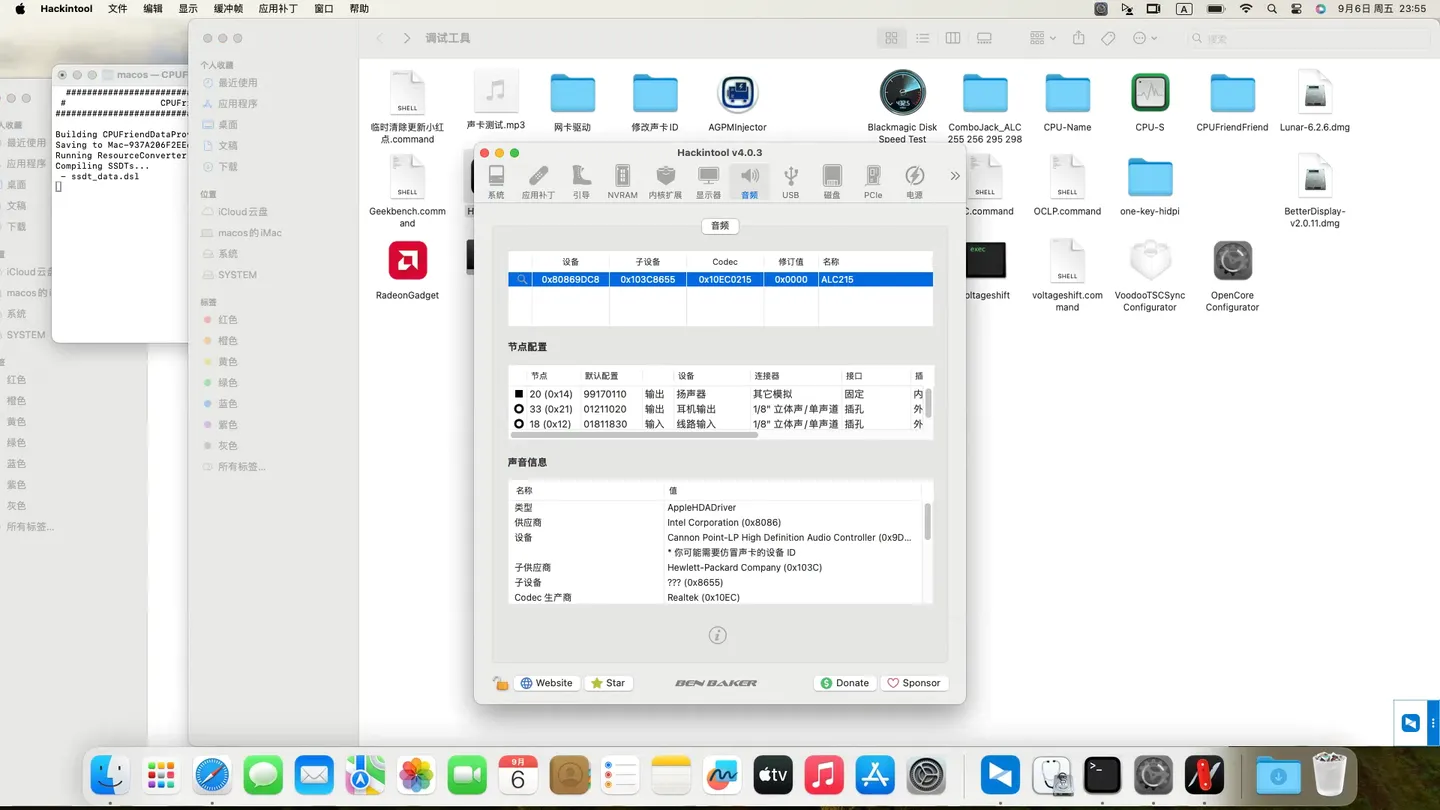The image size is (1440, 810).
Task: Click the Donate button
Action: tap(845, 683)
